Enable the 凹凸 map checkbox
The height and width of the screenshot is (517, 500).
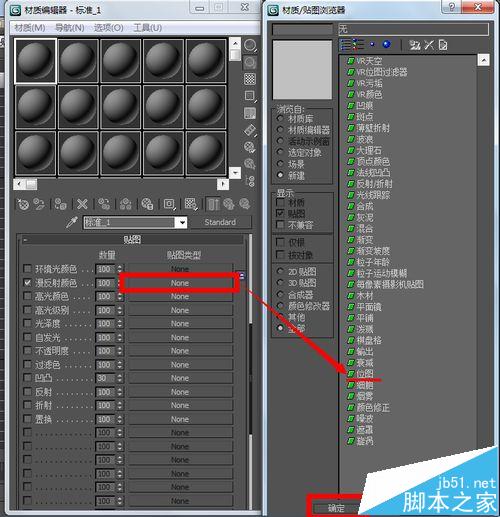point(27,378)
